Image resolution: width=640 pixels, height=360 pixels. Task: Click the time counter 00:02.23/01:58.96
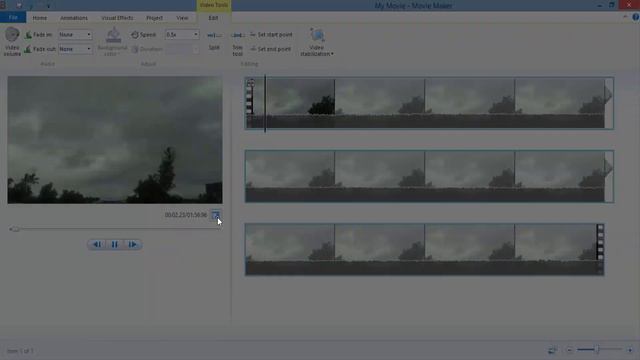pyautogui.click(x=186, y=215)
